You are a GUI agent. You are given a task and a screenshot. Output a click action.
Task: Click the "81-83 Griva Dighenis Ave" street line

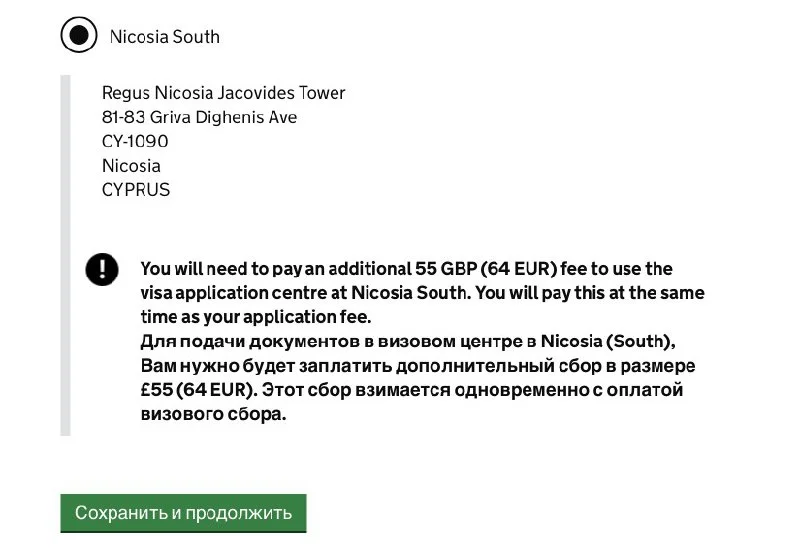[199, 117]
